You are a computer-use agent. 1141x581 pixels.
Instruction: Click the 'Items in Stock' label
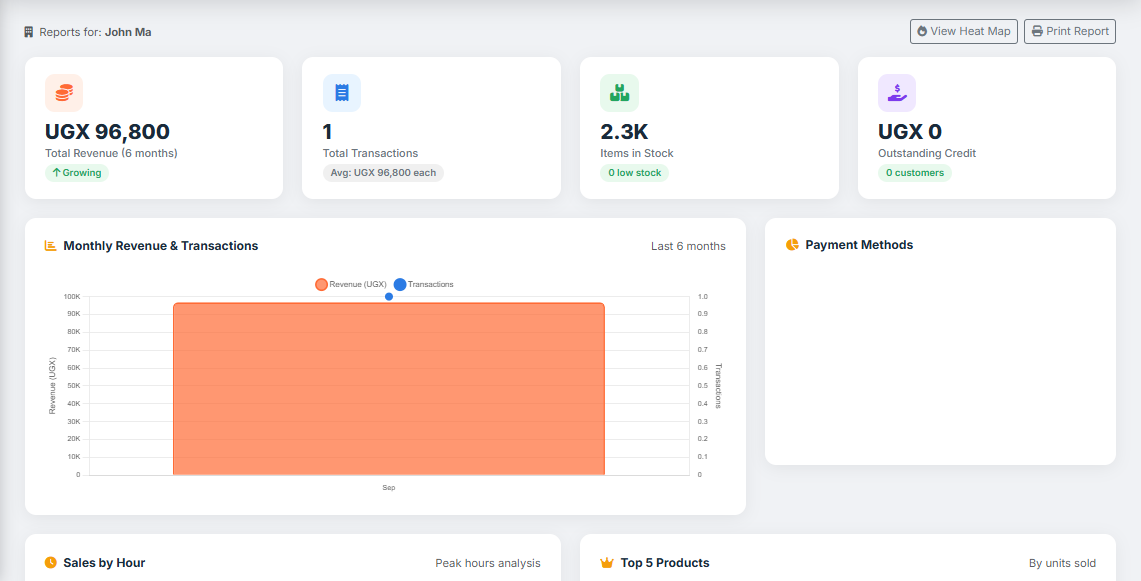tap(637, 154)
